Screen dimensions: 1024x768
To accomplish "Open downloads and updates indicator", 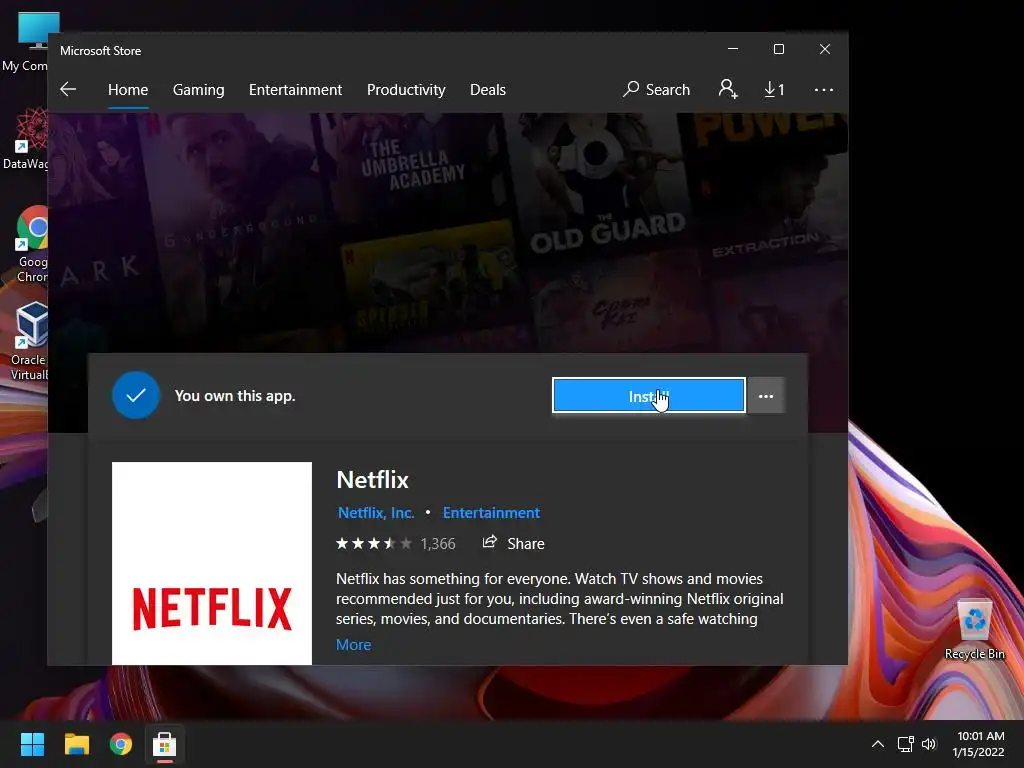I will pyautogui.click(x=774, y=89).
